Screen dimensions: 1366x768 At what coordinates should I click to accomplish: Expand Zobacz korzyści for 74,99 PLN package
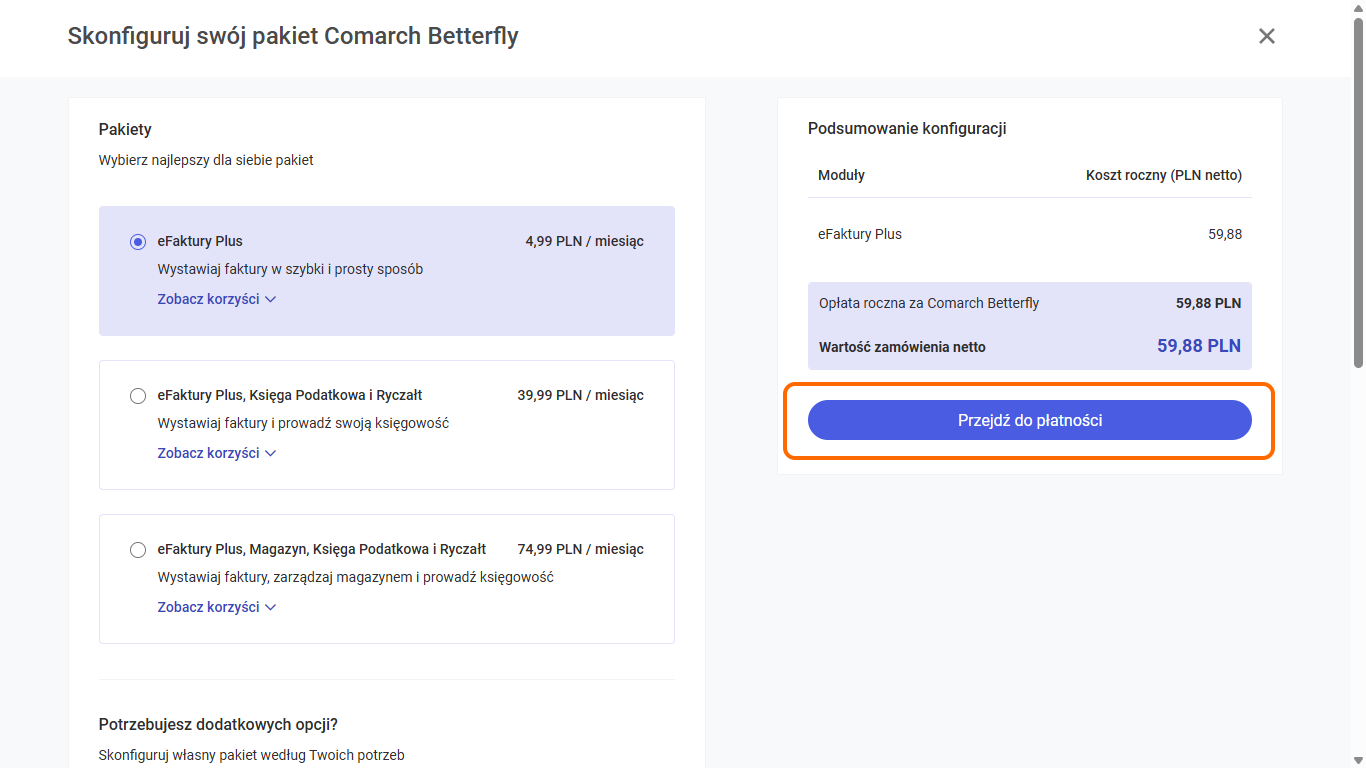click(208, 607)
